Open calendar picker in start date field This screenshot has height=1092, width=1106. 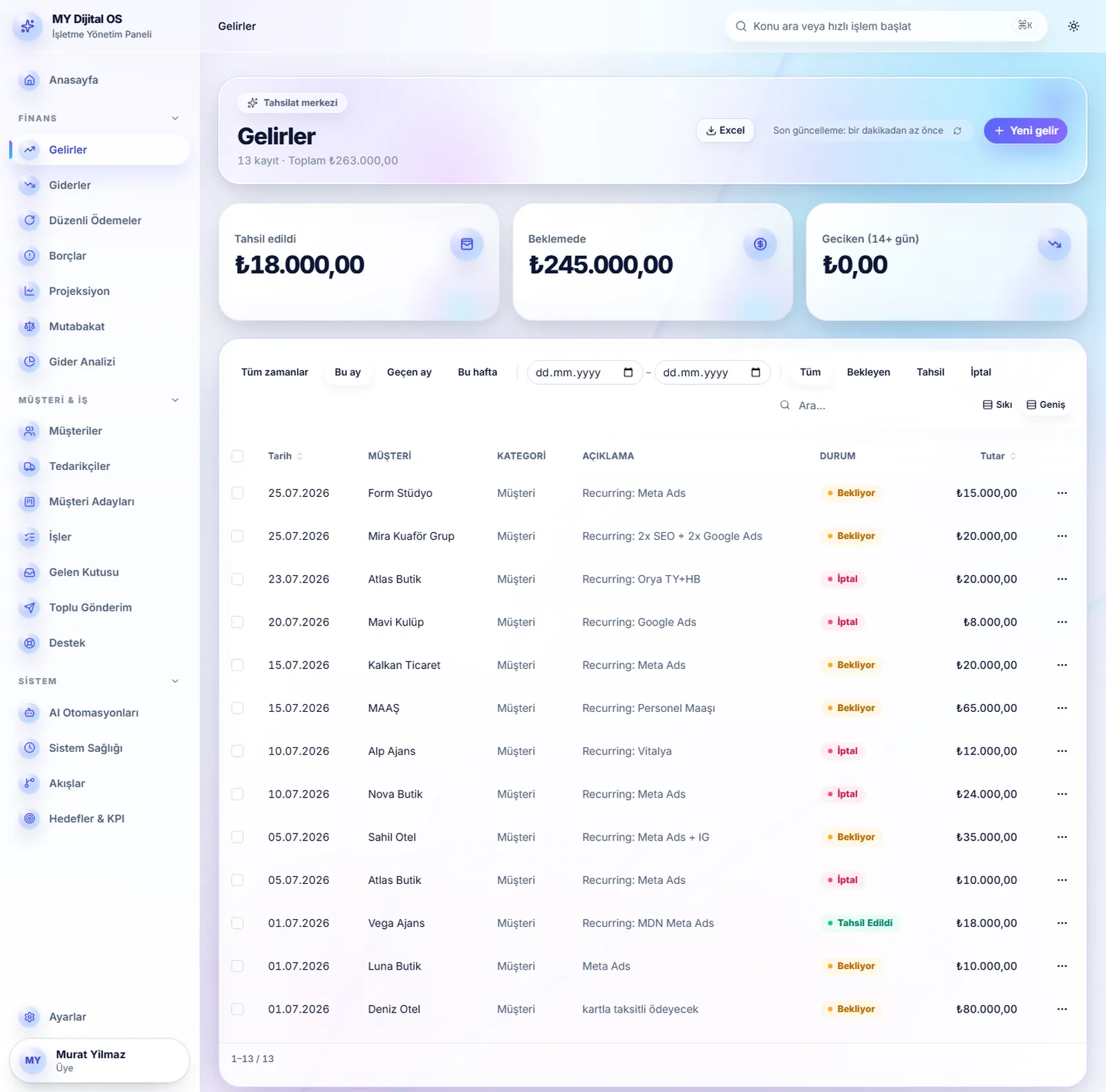[x=628, y=373]
